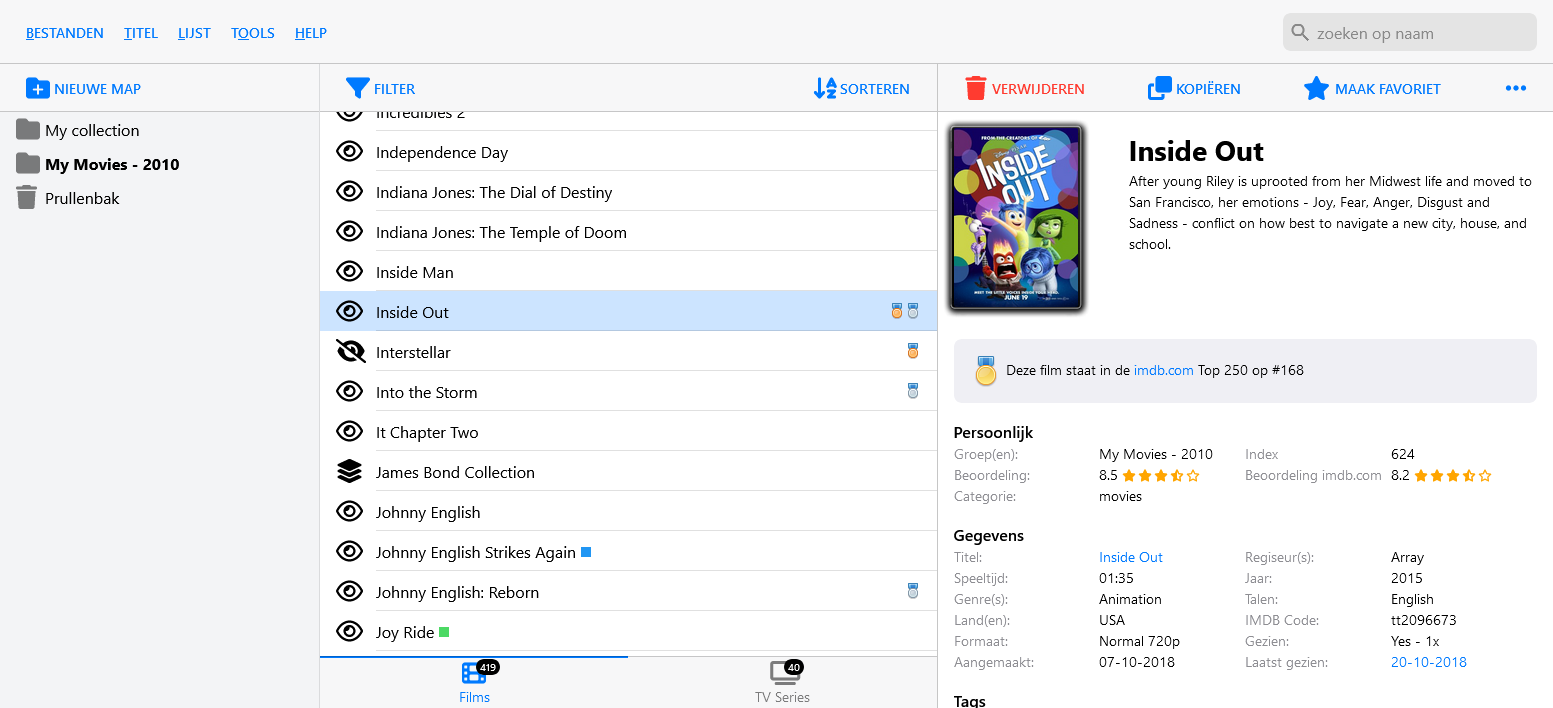Image resolution: width=1553 pixels, height=708 pixels.
Task: Open the imdb.com link
Action: pyautogui.click(x=1163, y=370)
